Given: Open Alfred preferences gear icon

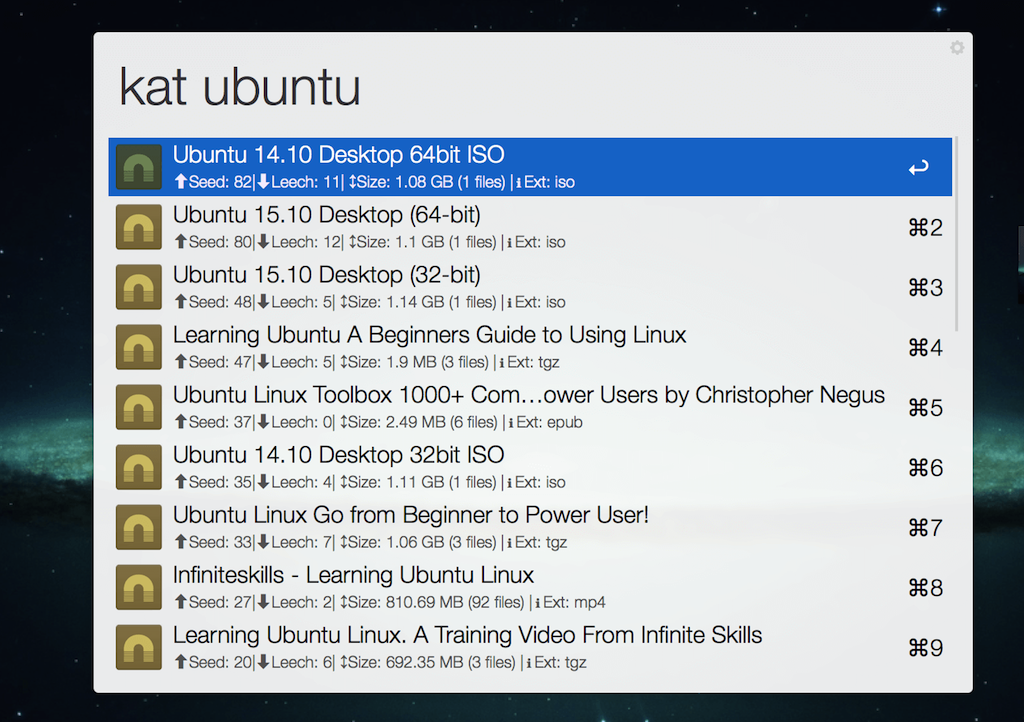Looking at the screenshot, I should [957, 48].
